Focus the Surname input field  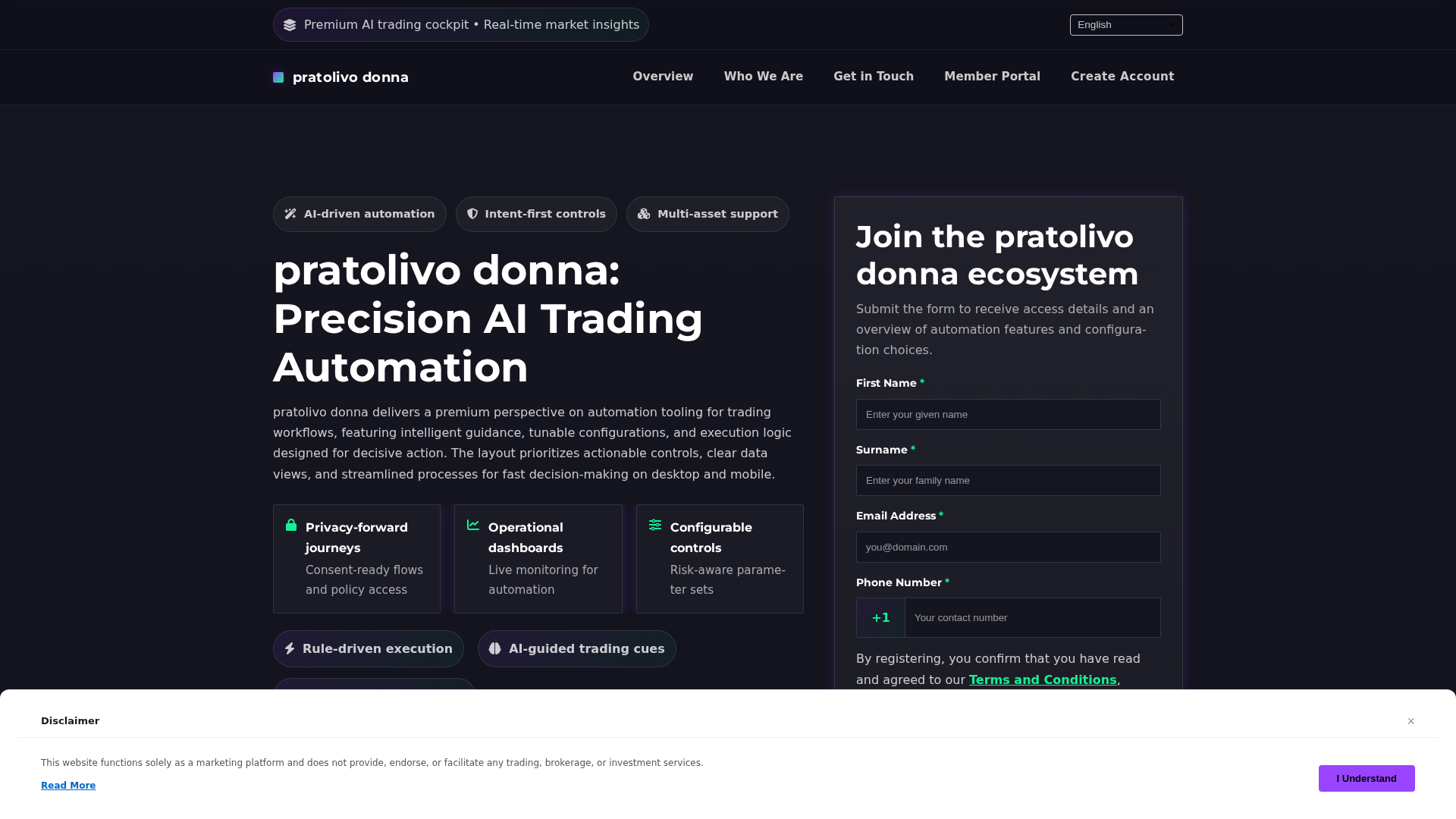click(x=1009, y=480)
